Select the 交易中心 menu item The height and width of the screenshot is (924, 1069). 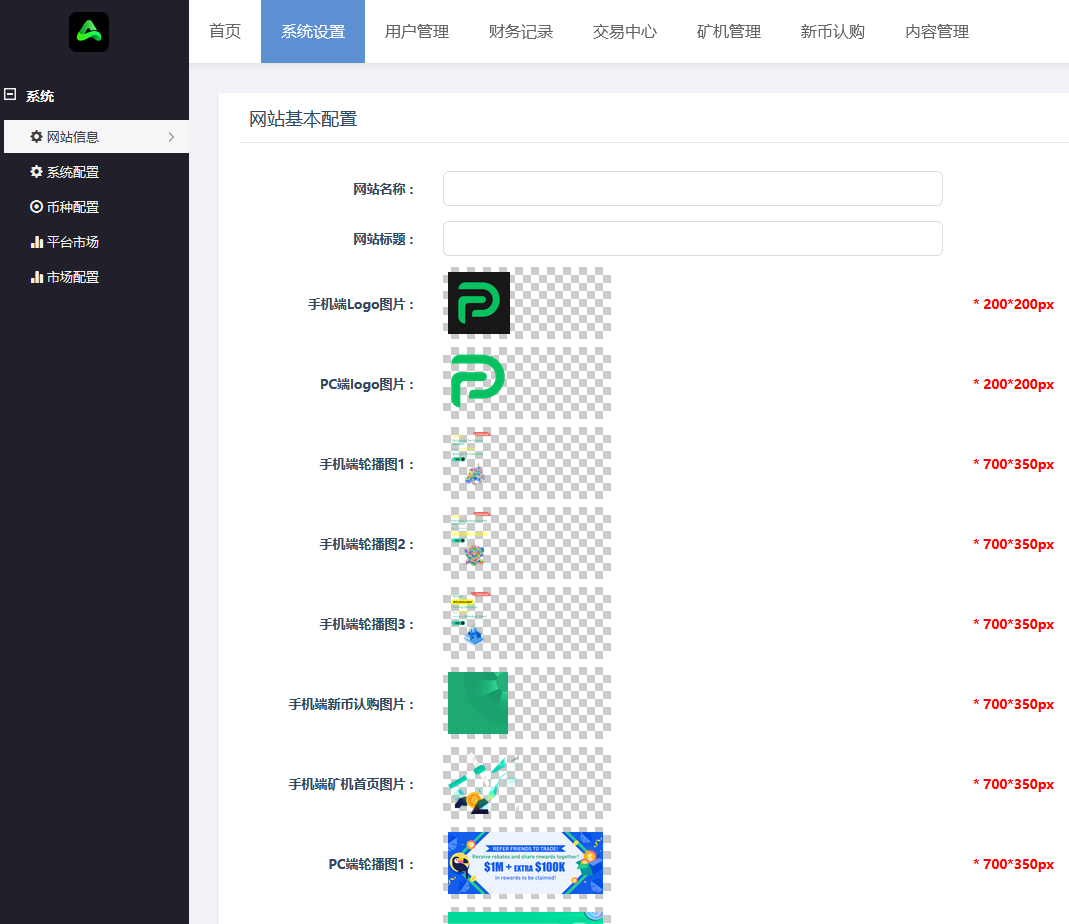(624, 31)
